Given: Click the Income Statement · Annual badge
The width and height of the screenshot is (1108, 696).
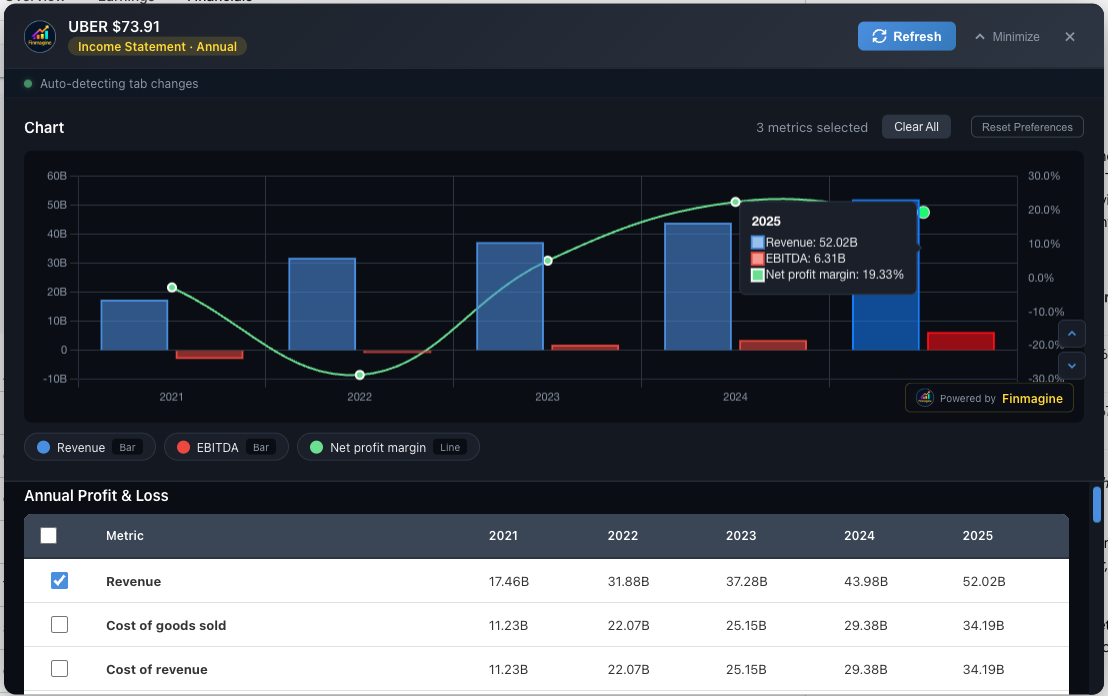Looking at the screenshot, I should coord(157,47).
